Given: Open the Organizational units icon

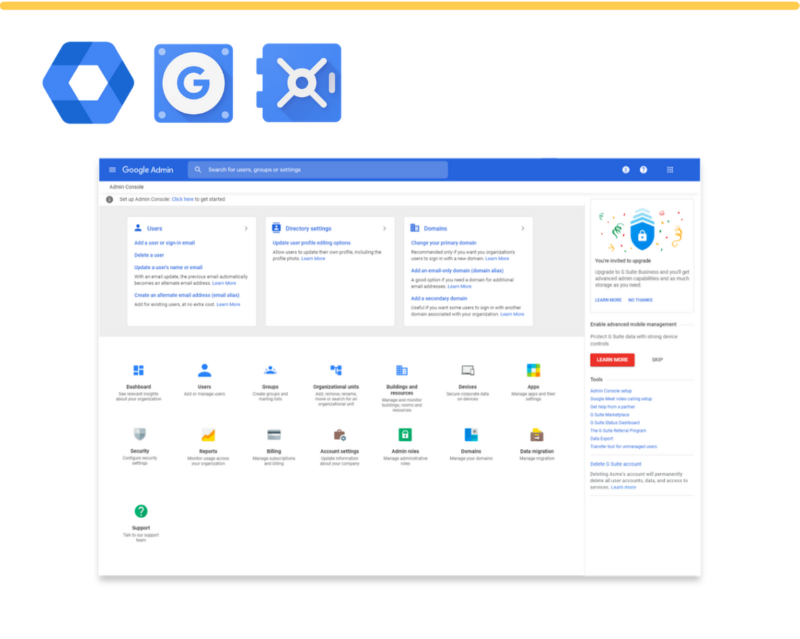Looking at the screenshot, I should click(x=336, y=370).
